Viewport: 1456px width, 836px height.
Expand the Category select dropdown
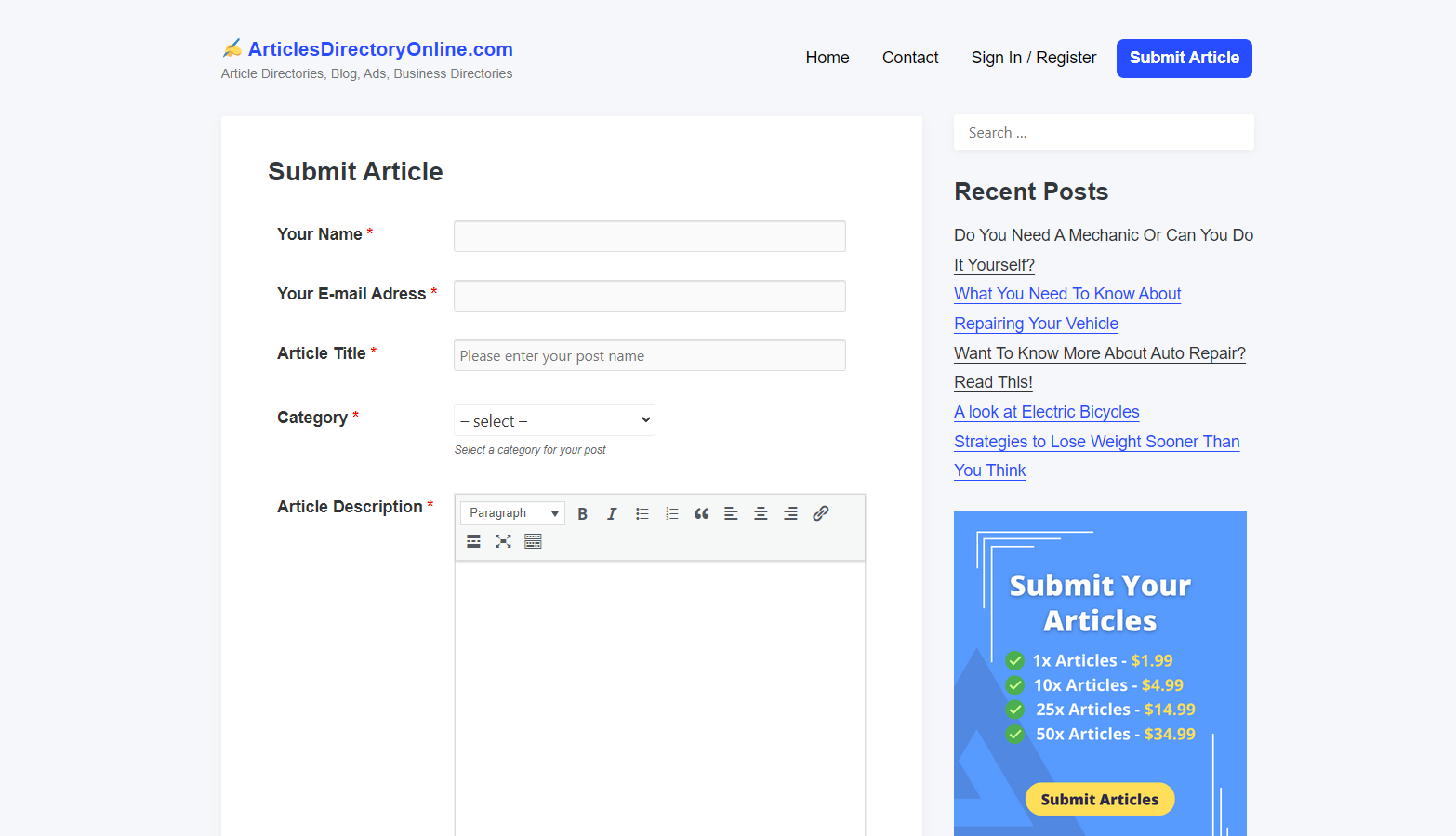click(x=554, y=420)
